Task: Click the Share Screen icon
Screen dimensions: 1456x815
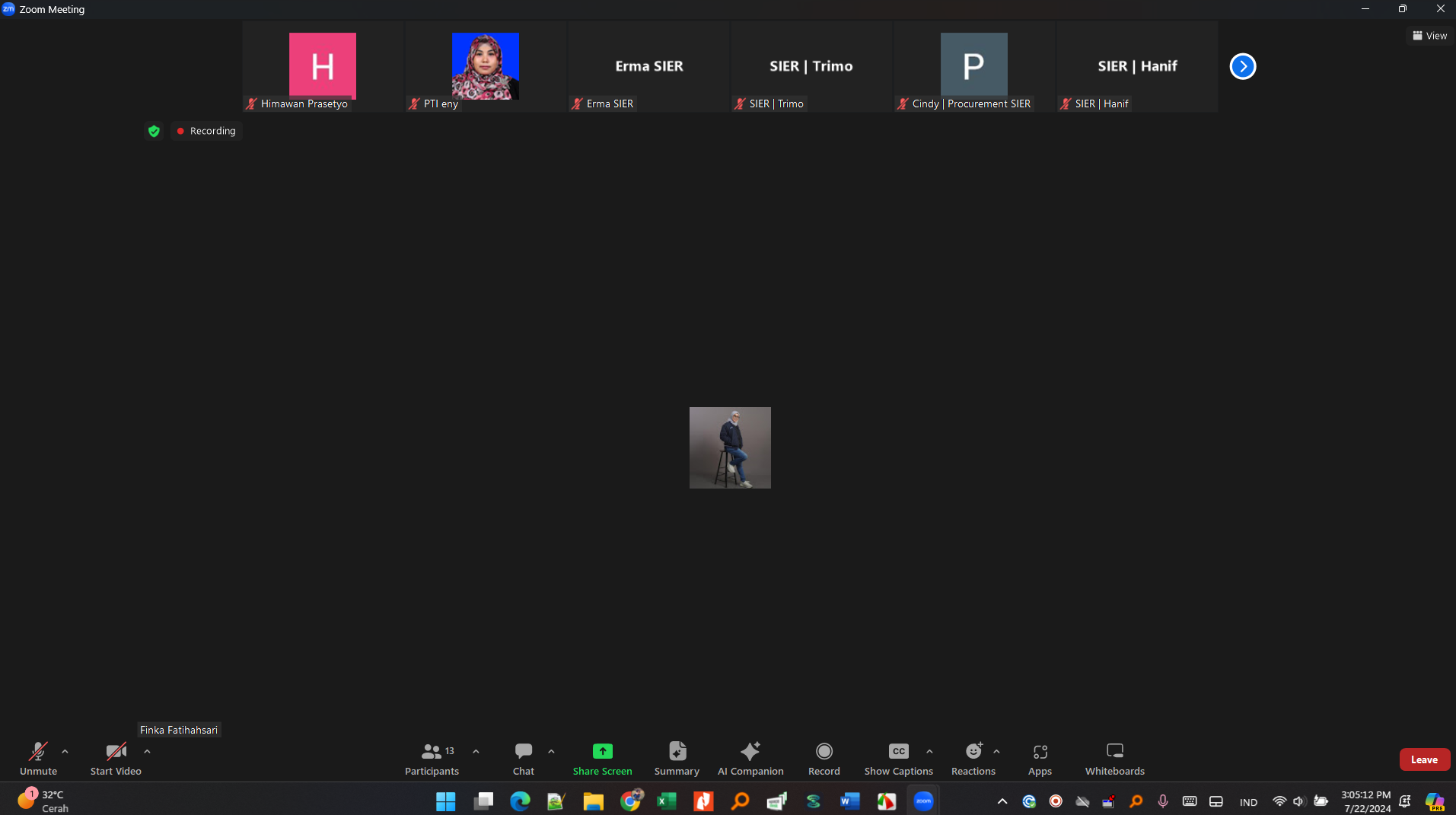Action: click(x=602, y=751)
